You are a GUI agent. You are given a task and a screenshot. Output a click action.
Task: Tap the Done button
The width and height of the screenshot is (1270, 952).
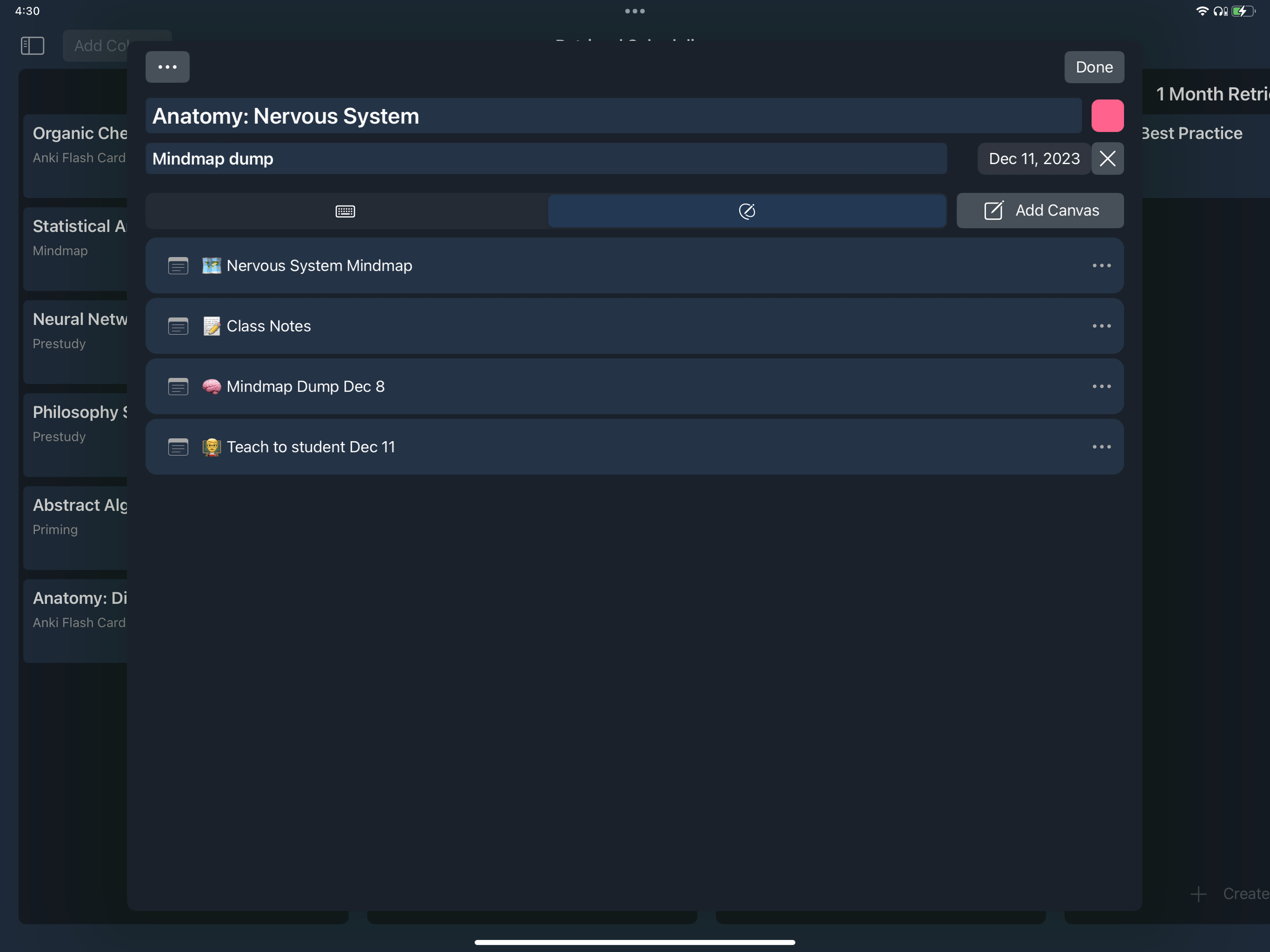1094,67
